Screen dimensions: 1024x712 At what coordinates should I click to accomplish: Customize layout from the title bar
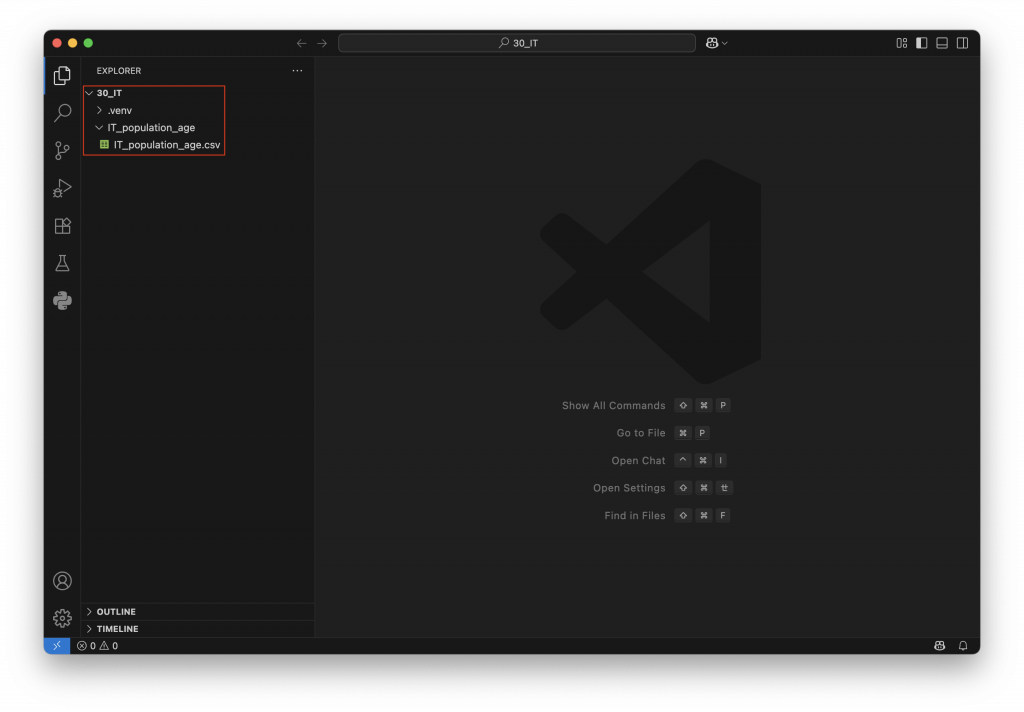click(x=901, y=43)
